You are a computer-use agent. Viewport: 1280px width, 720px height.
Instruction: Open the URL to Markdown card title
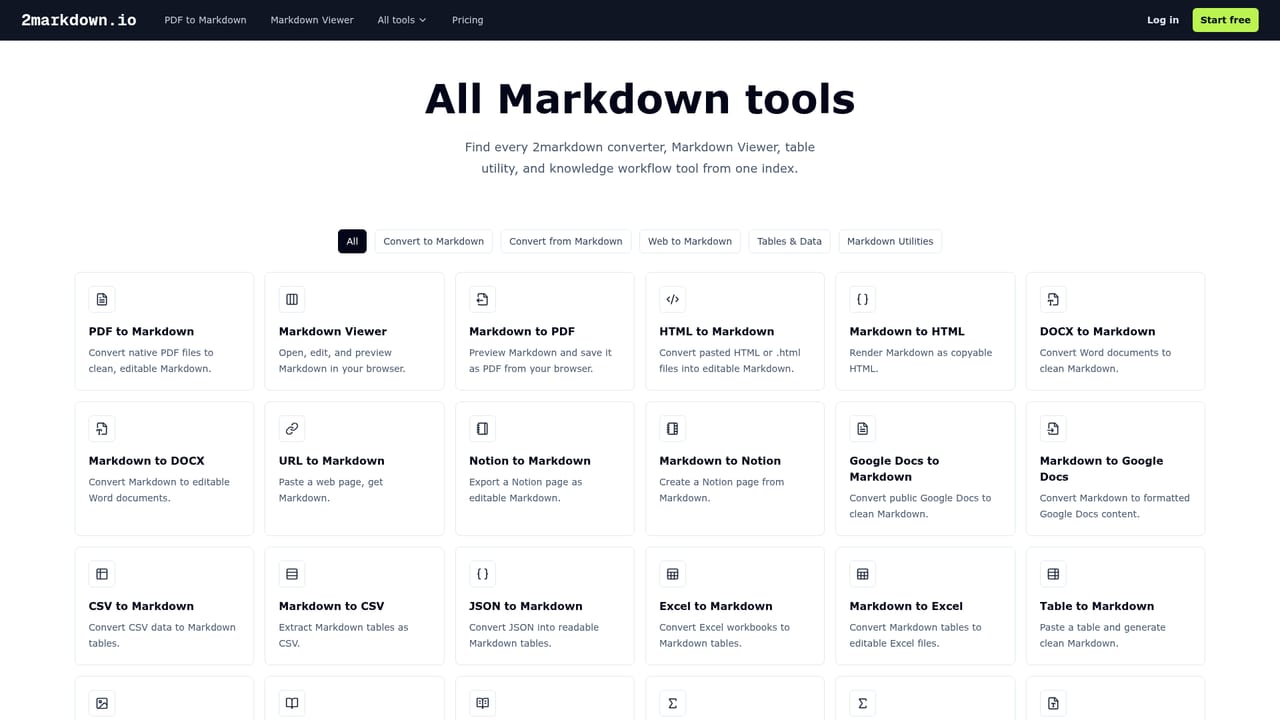coord(332,461)
